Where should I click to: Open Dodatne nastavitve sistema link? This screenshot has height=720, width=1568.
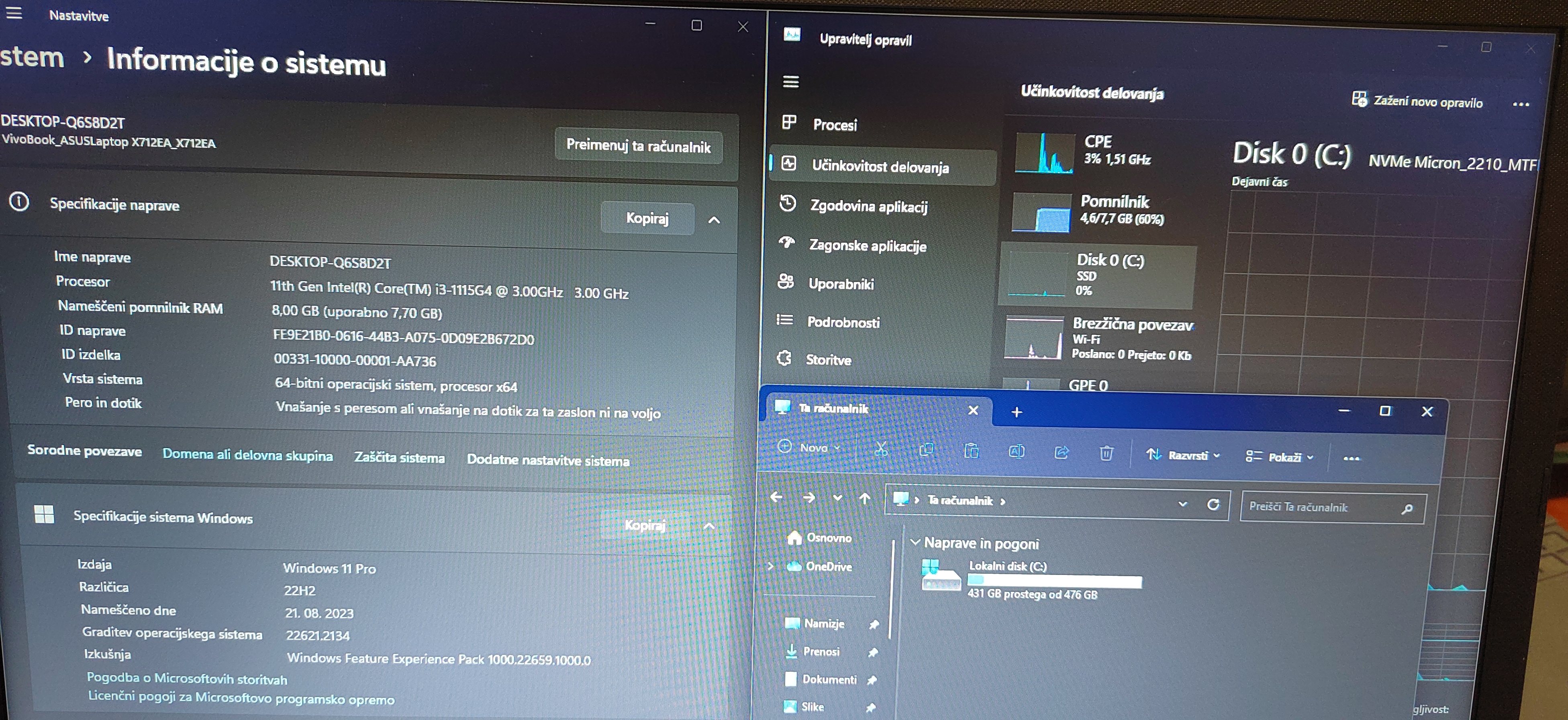click(x=548, y=460)
